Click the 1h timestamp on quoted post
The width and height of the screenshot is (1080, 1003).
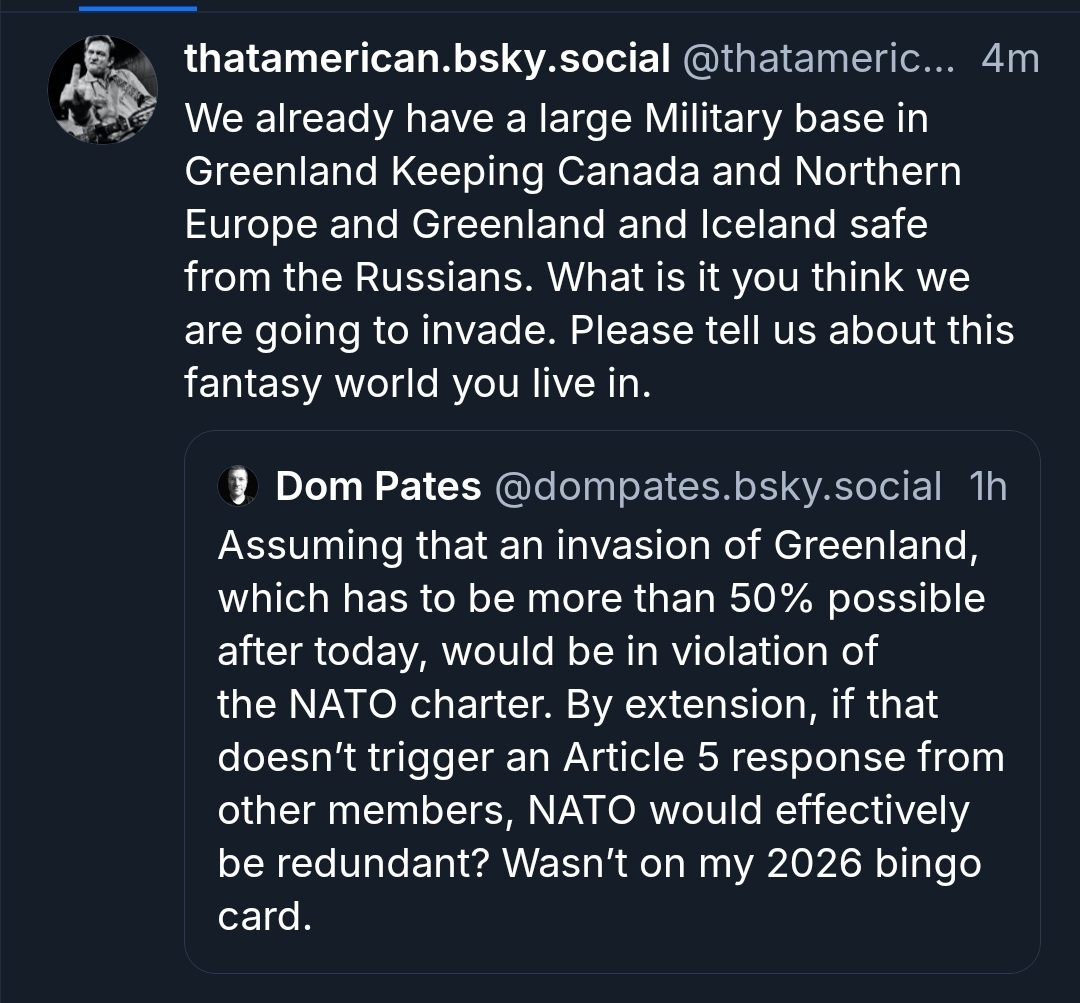(988, 487)
